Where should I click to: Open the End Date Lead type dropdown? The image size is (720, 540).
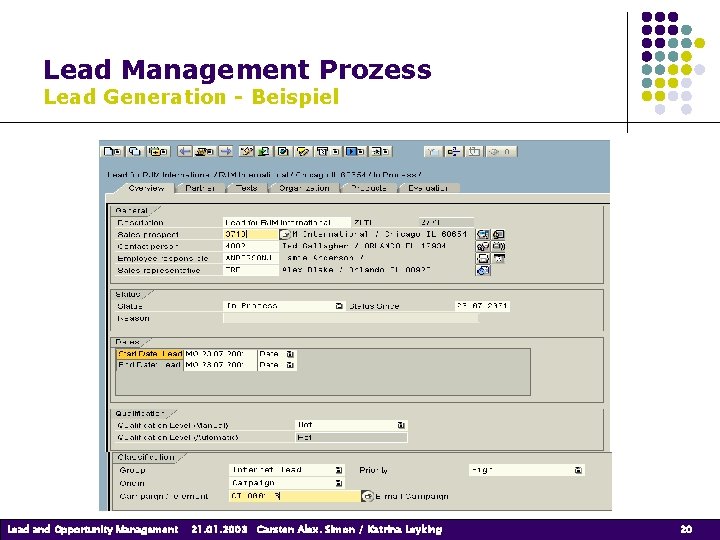[290, 365]
